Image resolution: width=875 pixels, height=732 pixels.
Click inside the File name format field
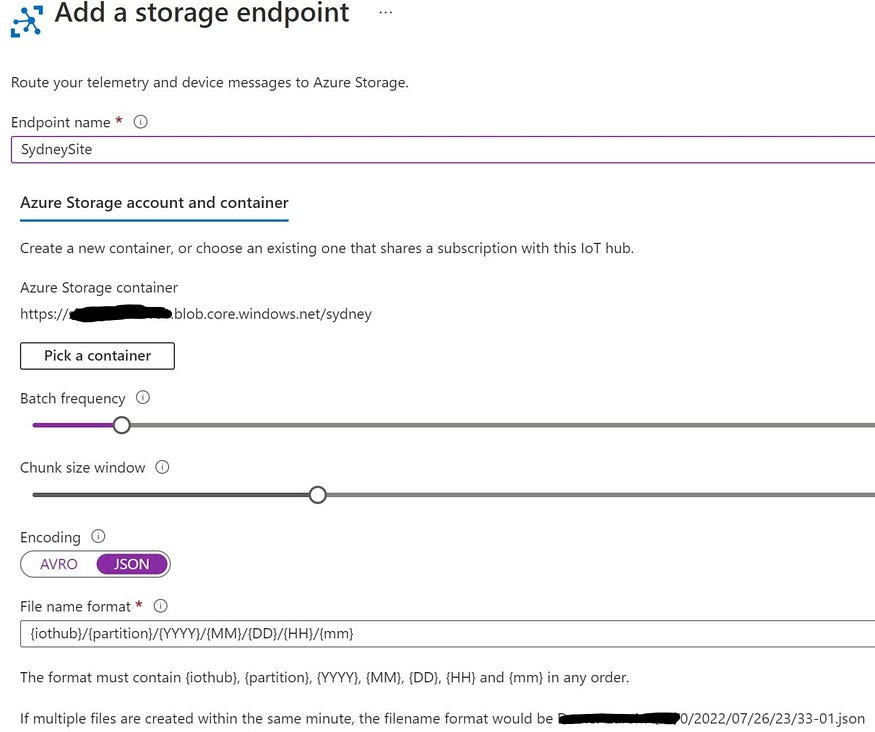pos(447,634)
